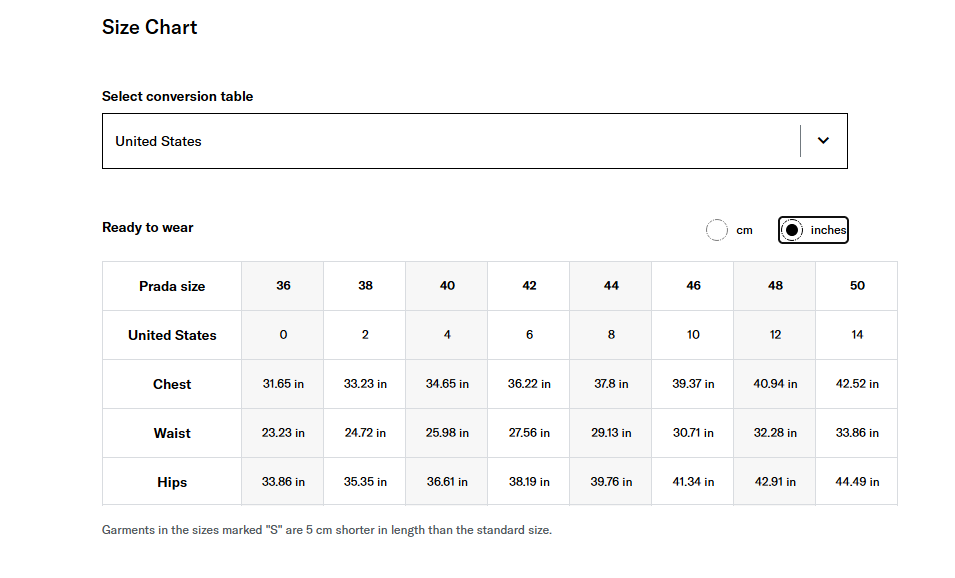Viewport: 955px width, 578px height.
Task: Click the Waist row header
Action: point(172,433)
